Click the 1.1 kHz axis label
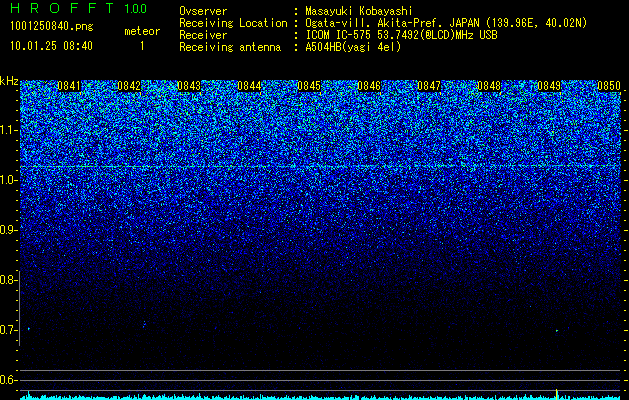This screenshot has width=629, height=400. (x=8, y=130)
